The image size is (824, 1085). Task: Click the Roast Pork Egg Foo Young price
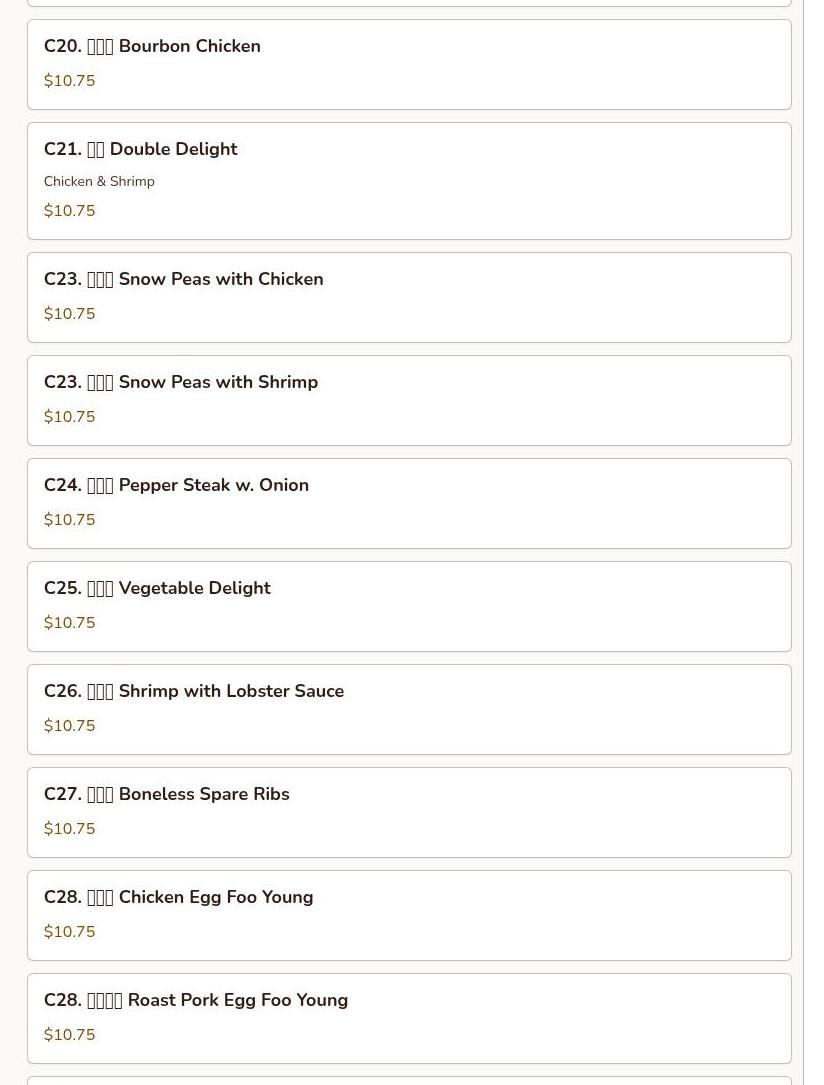pyautogui.click(x=69, y=1034)
